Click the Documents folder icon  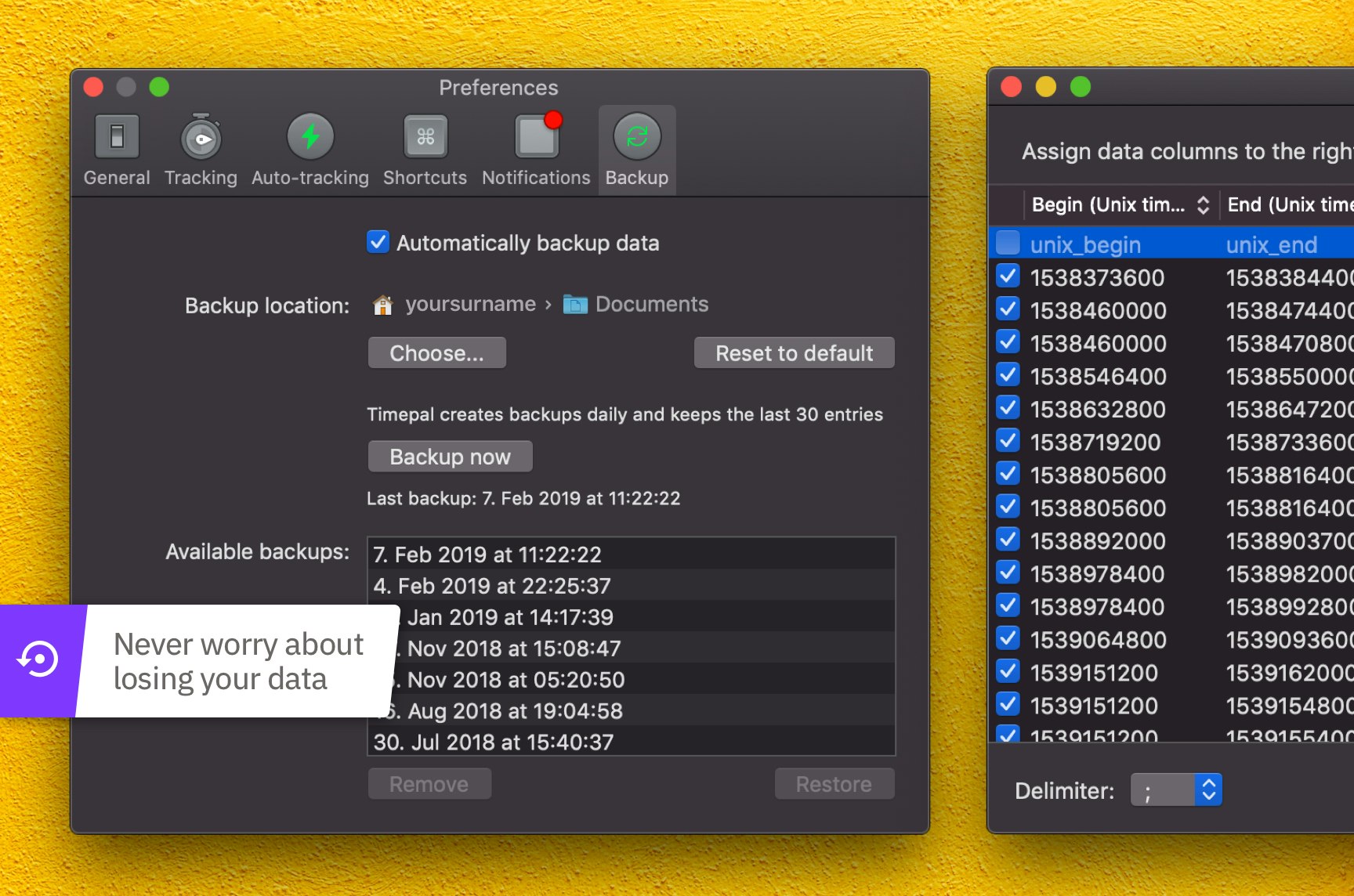click(575, 304)
